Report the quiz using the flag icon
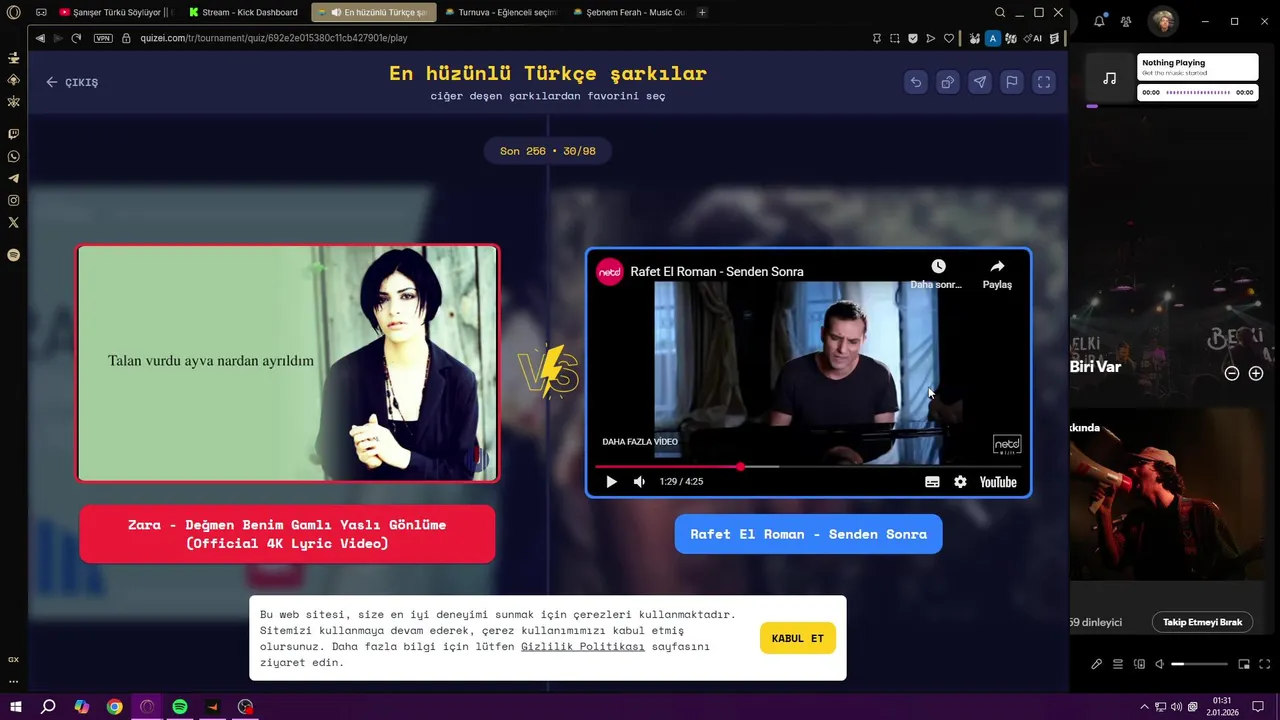1280x720 pixels. coord(1012,83)
